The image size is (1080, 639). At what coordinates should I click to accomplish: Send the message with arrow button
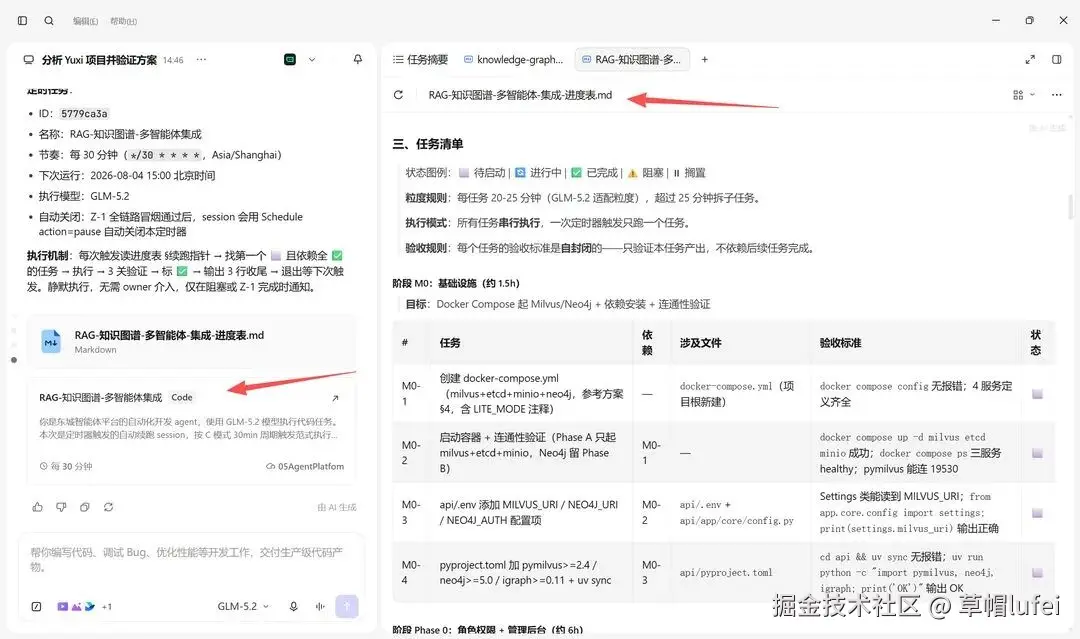click(346, 606)
